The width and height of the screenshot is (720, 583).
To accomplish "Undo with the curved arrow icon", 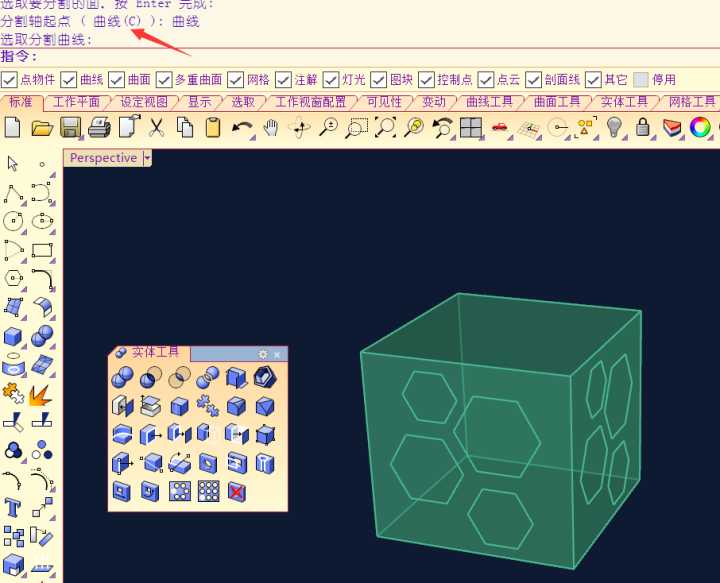I will [x=242, y=127].
